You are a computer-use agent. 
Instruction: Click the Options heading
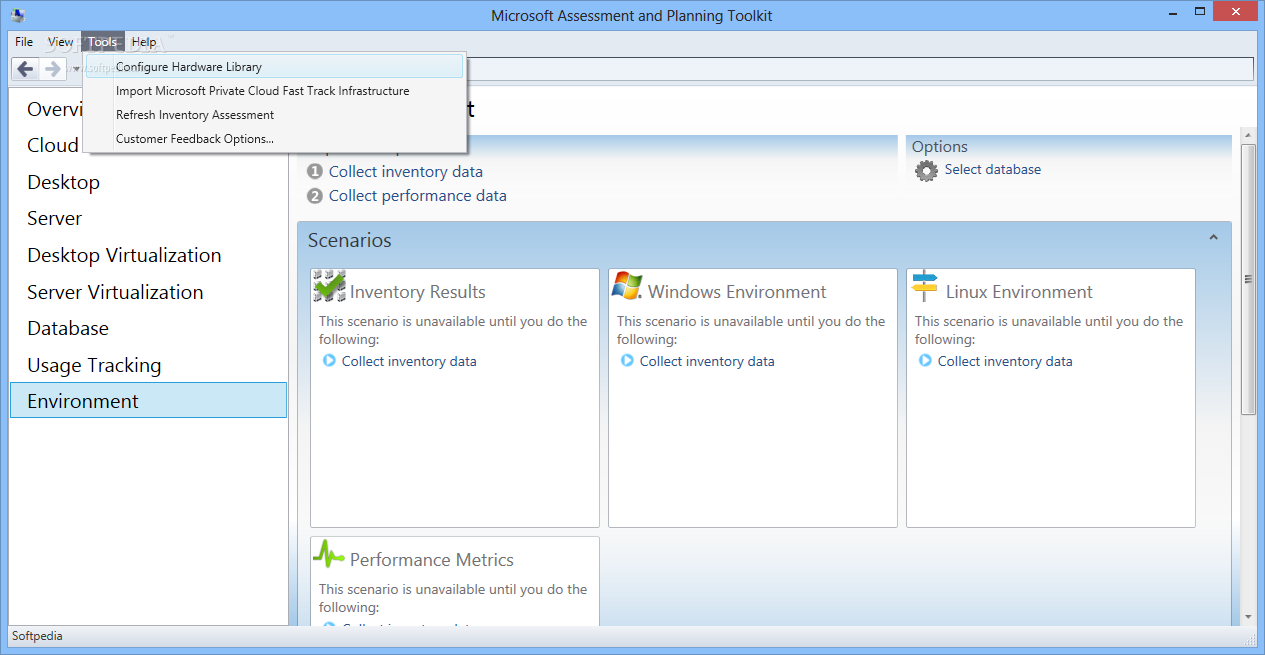coord(940,147)
